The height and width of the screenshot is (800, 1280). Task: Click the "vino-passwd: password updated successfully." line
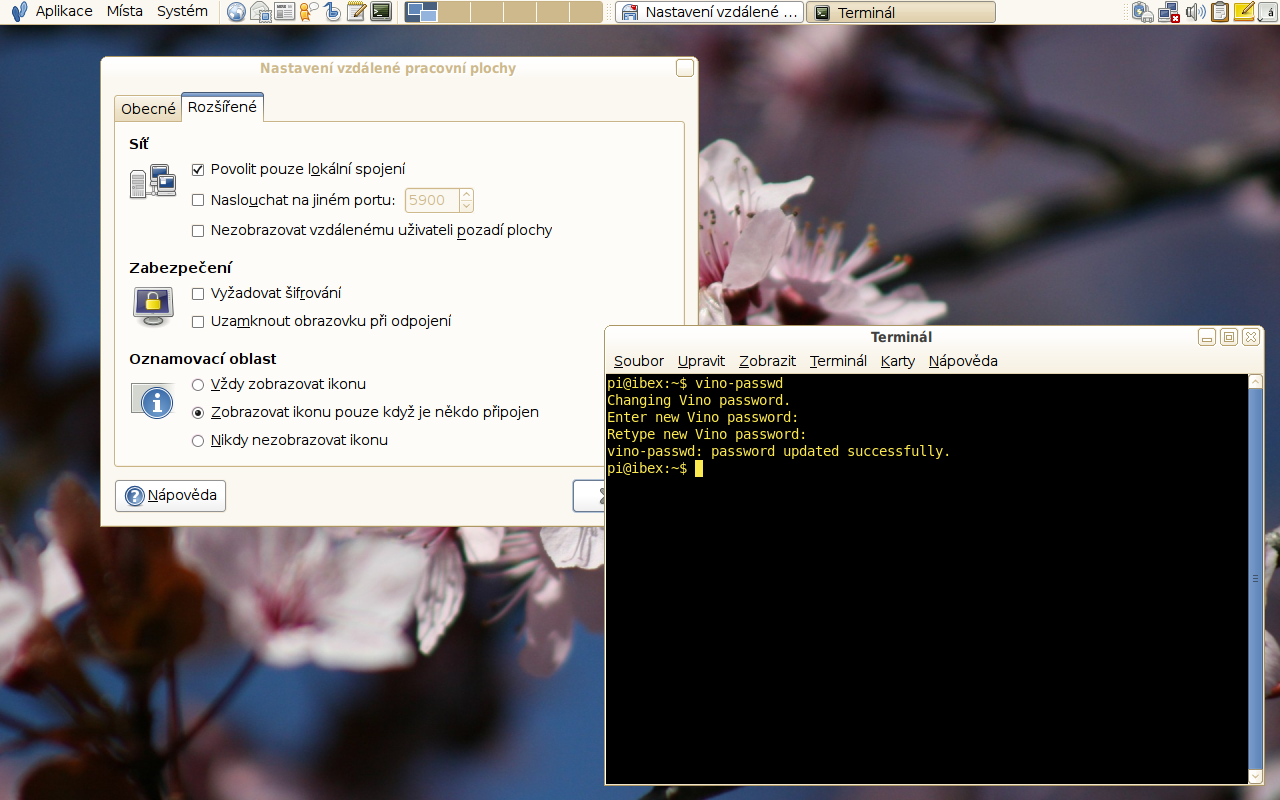(x=779, y=451)
